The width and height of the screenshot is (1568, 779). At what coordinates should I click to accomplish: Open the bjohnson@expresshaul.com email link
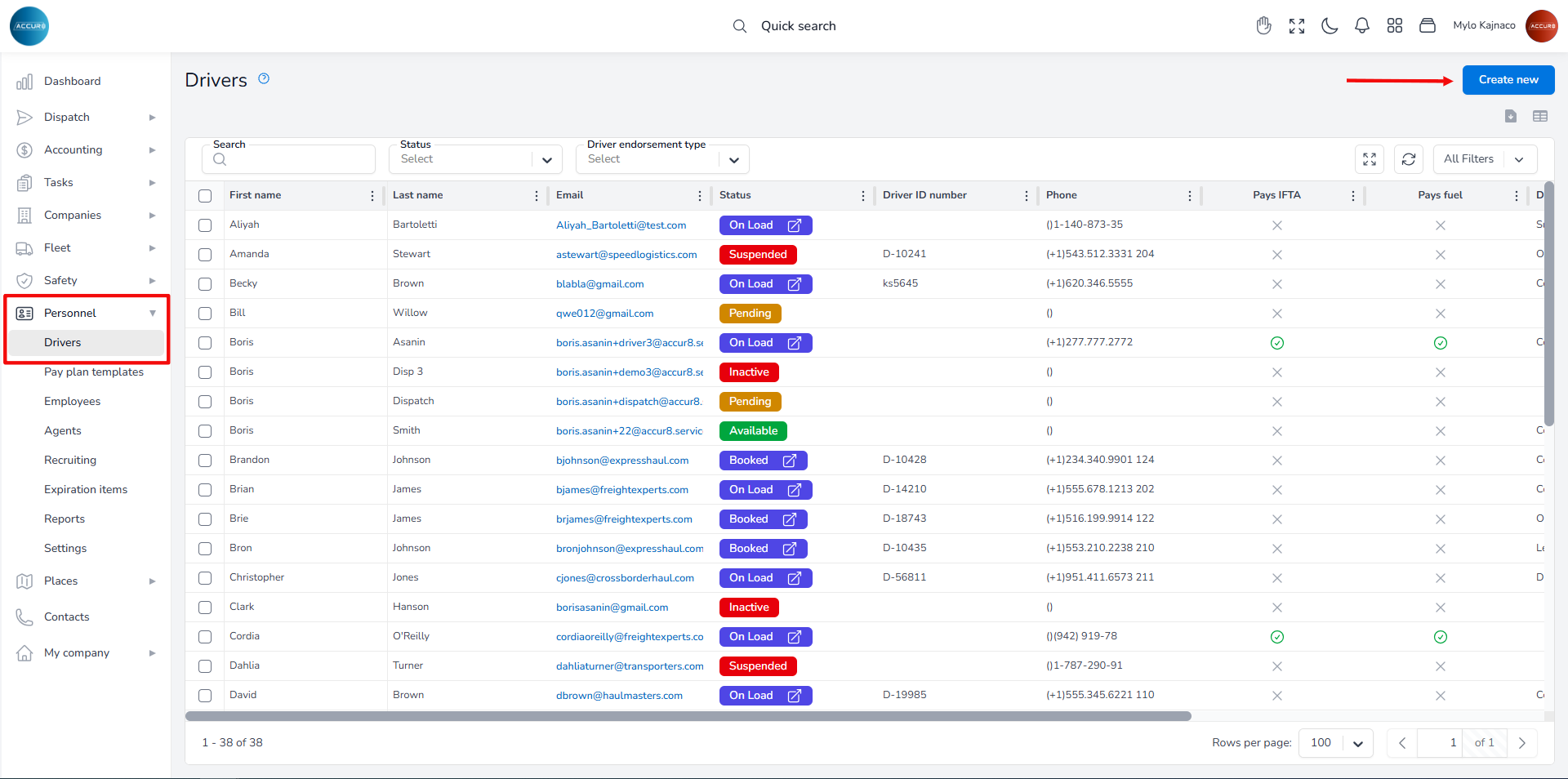point(622,461)
